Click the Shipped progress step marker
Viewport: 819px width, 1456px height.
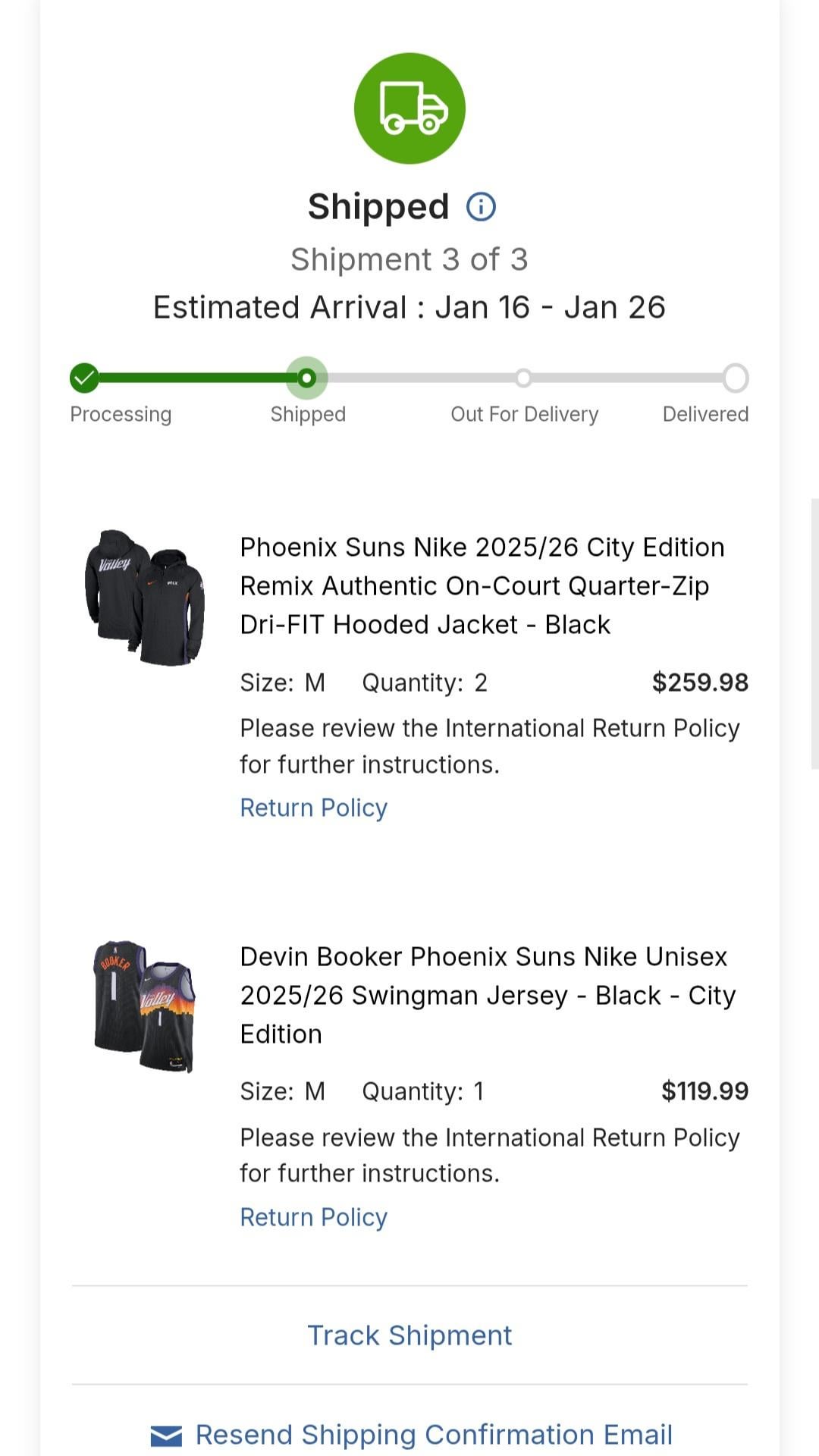click(x=306, y=378)
